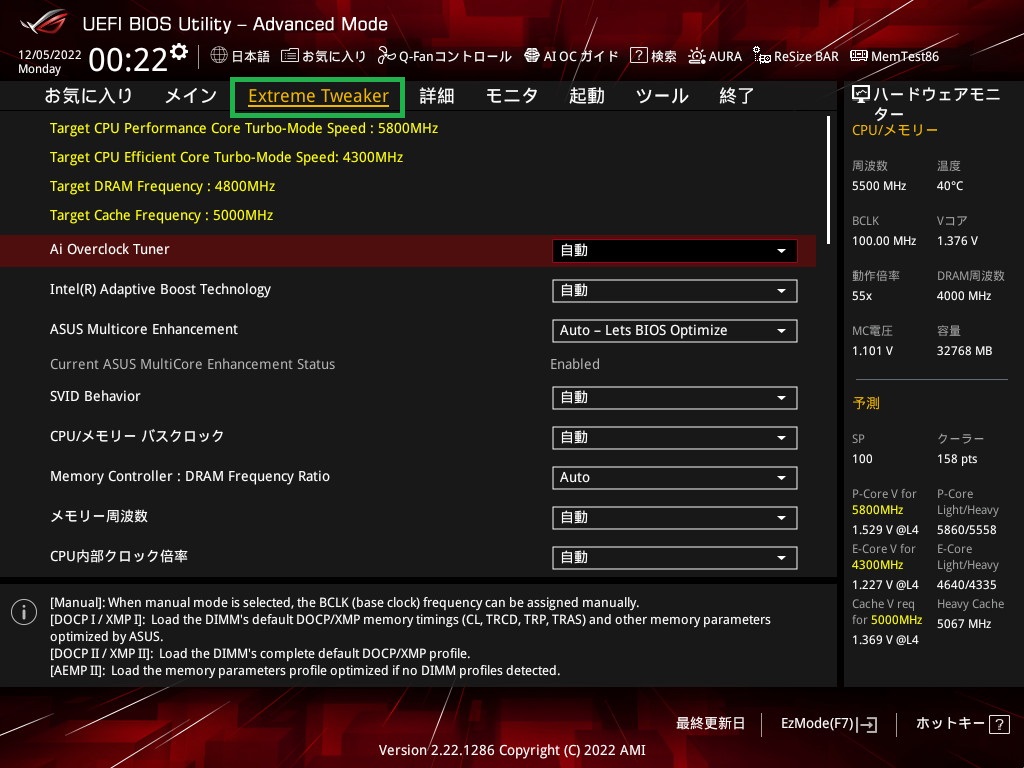Select the Ai Overclock Tuner row label
The height and width of the screenshot is (768, 1024).
(x=109, y=249)
